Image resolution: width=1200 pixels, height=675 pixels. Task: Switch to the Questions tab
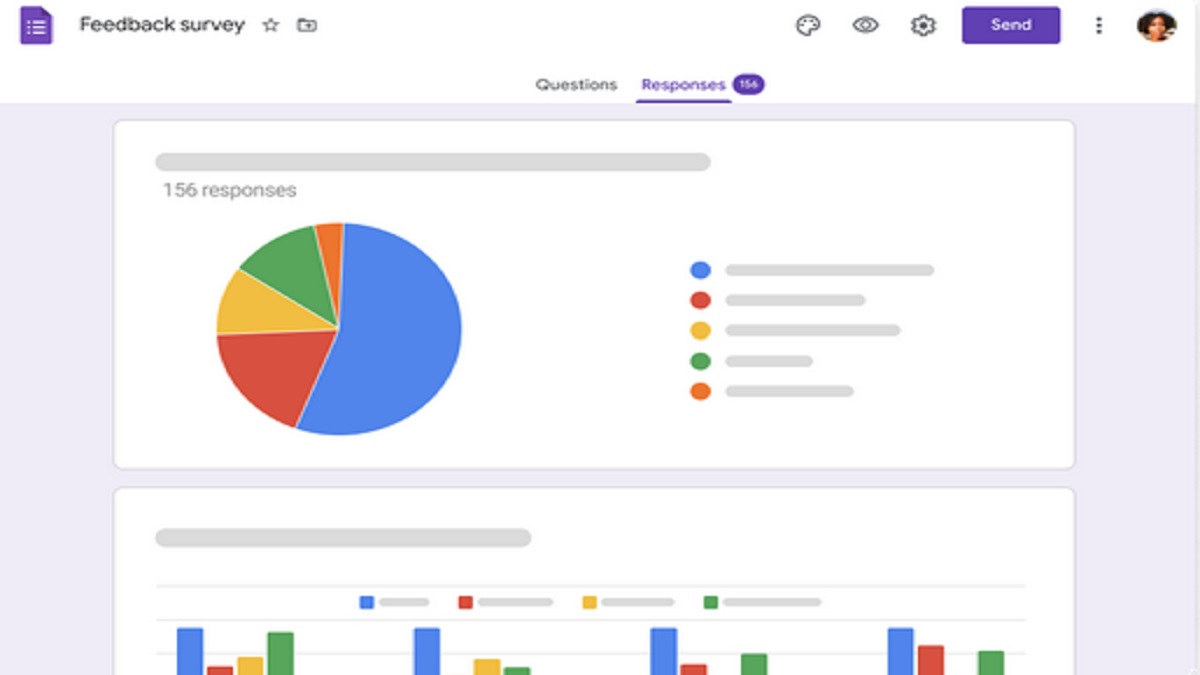coord(576,85)
